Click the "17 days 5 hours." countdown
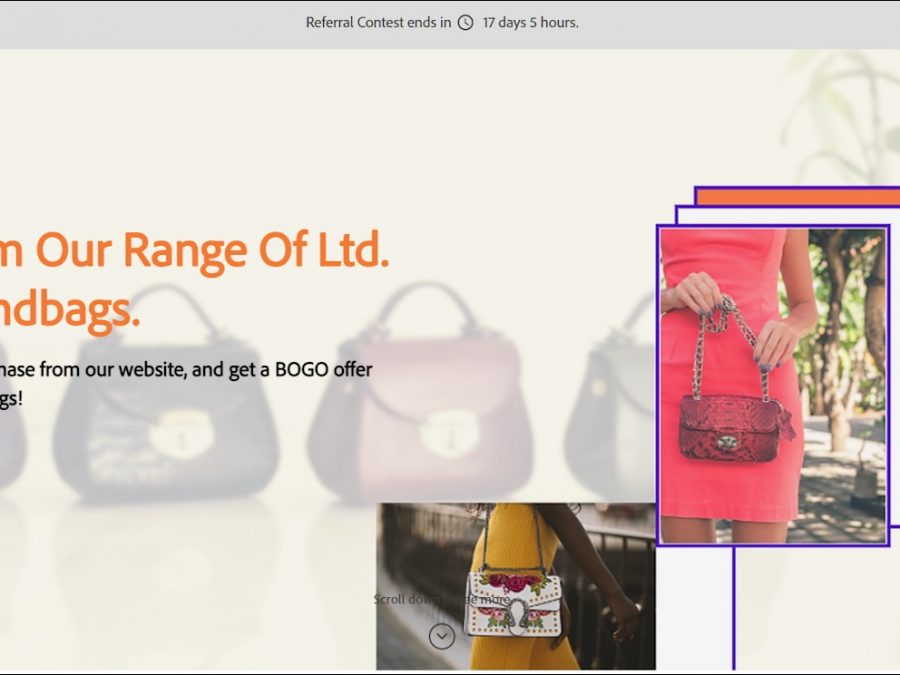The width and height of the screenshot is (900, 675). 530,23
